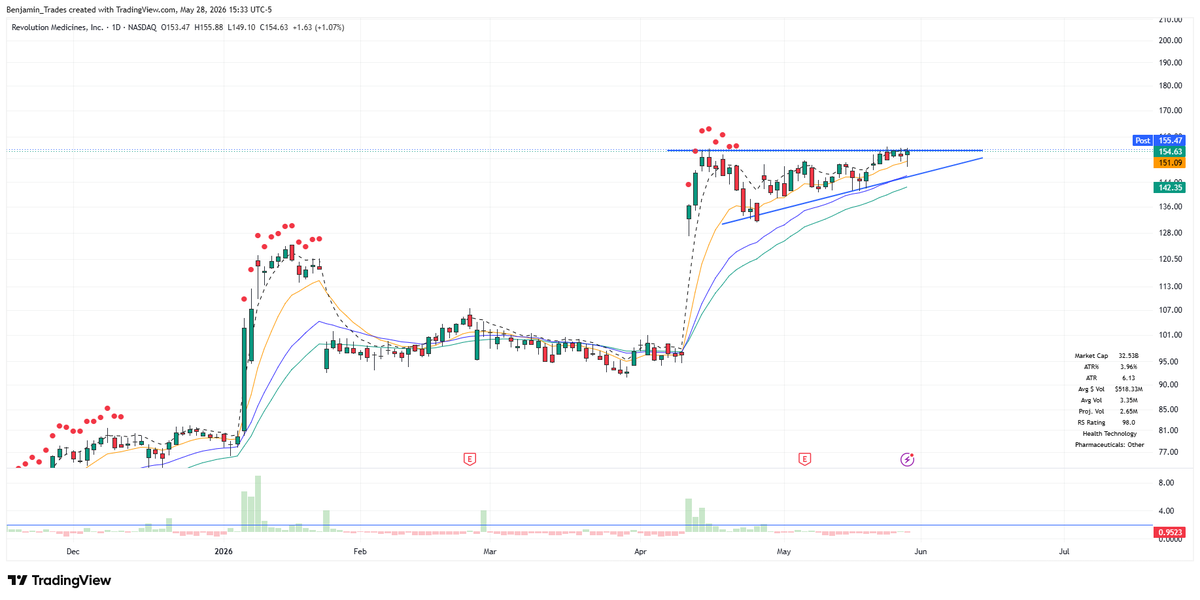1200x600 pixels.
Task: Click the 4.00 volume axis label
Action: pos(1166,513)
